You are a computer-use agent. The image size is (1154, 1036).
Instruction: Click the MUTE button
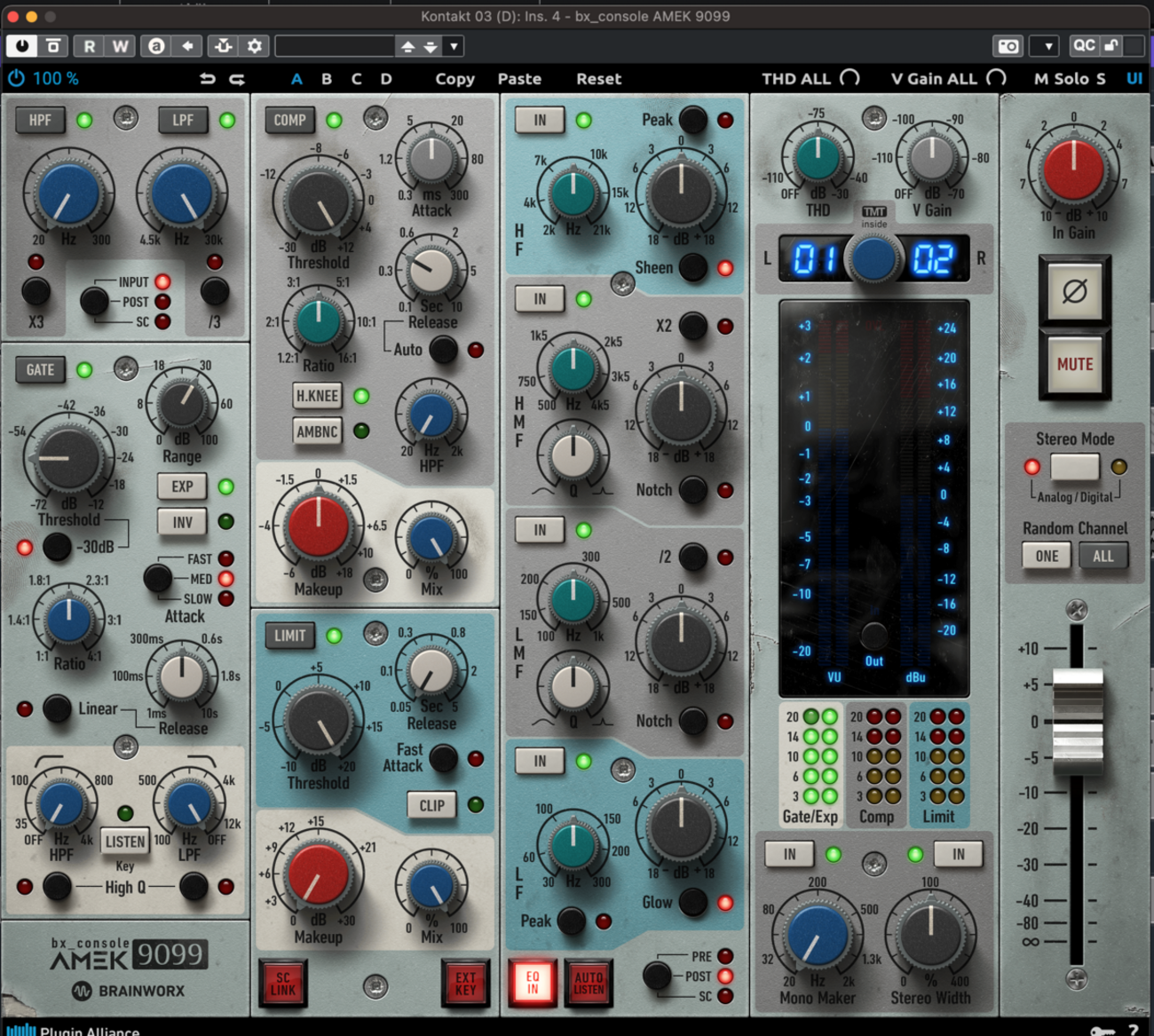[x=1074, y=364]
